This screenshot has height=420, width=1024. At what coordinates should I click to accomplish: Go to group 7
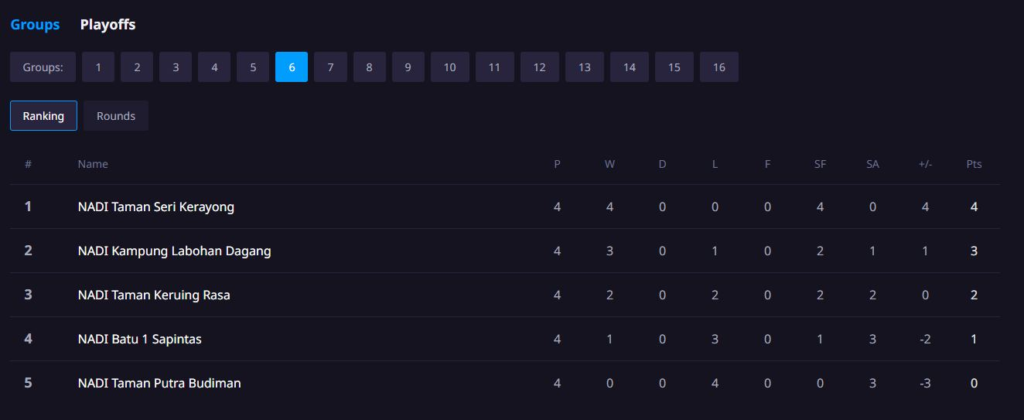tap(330, 67)
